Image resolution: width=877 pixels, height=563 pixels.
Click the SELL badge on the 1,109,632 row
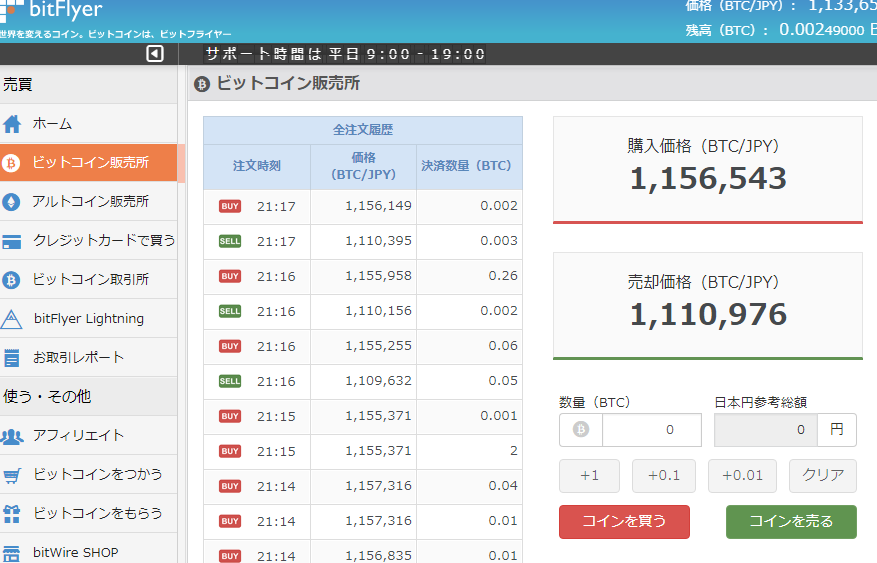click(230, 381)
